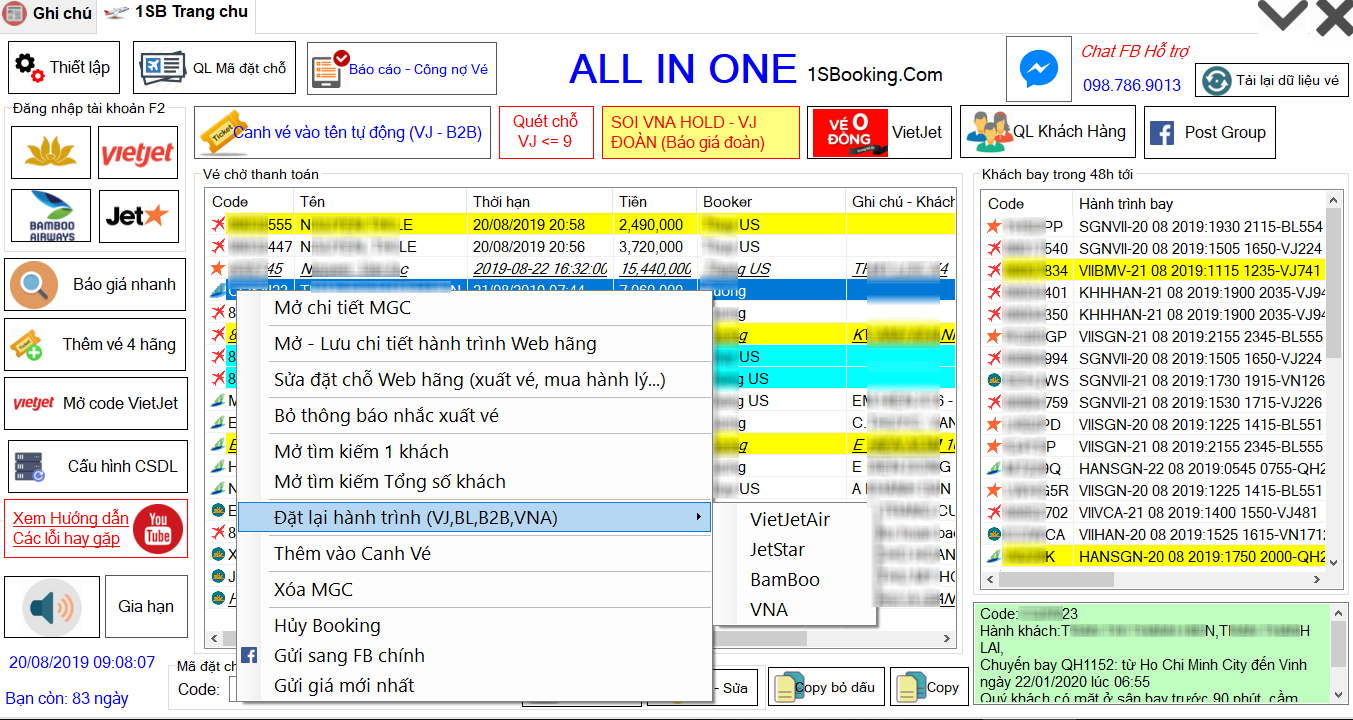Image resolution: width=1353 pixels, height=720 pixels.
Task: Choose VietJetAir from the submenu
Action: click(789, 519)
